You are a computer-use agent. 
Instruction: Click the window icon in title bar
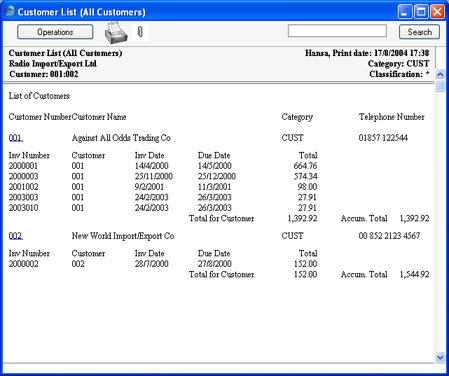point(9,11)
